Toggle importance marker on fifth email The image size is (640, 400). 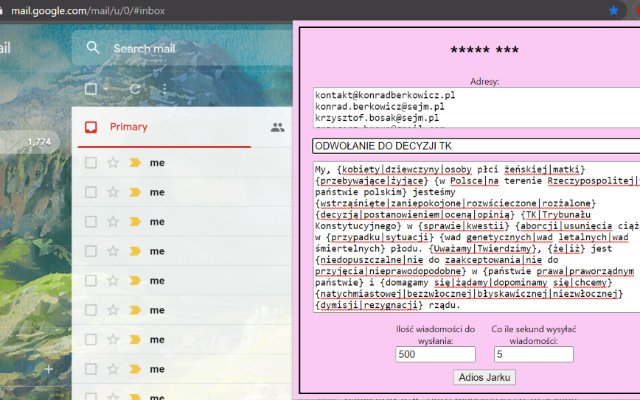tap(135, 280)
